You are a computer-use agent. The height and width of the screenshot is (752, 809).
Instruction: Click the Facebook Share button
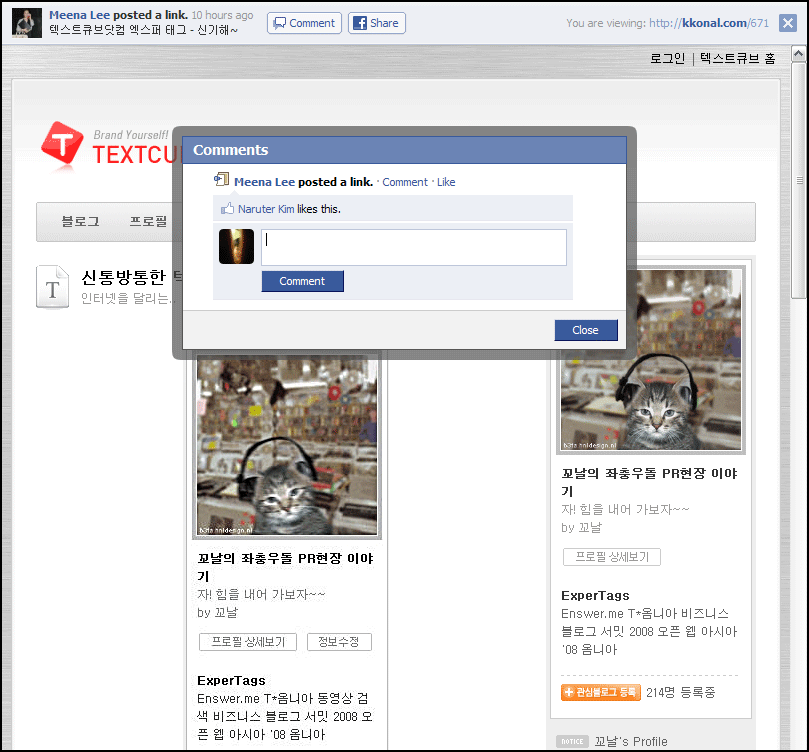(377, 23)
